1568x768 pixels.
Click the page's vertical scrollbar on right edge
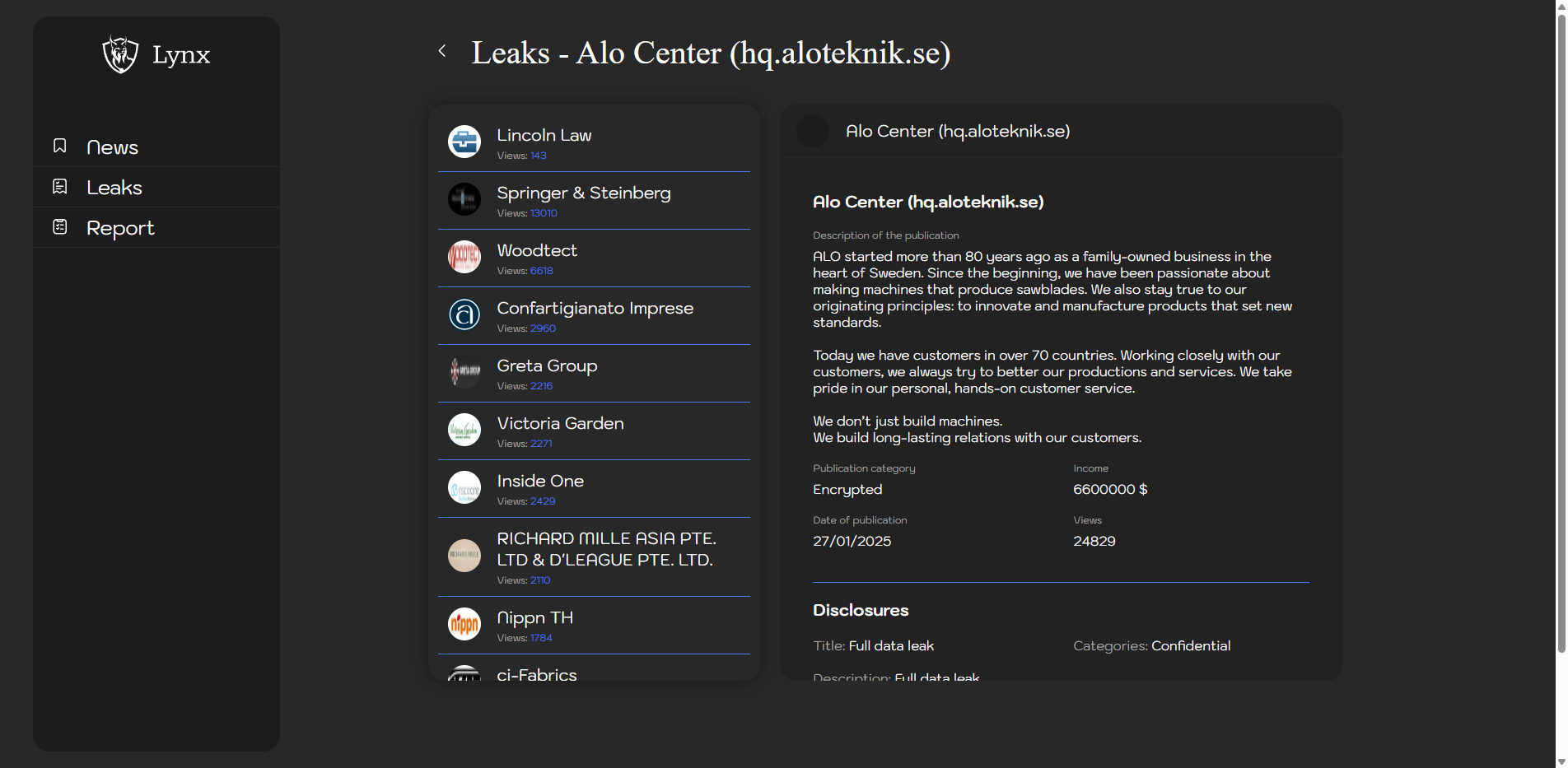coord(1561,329)
